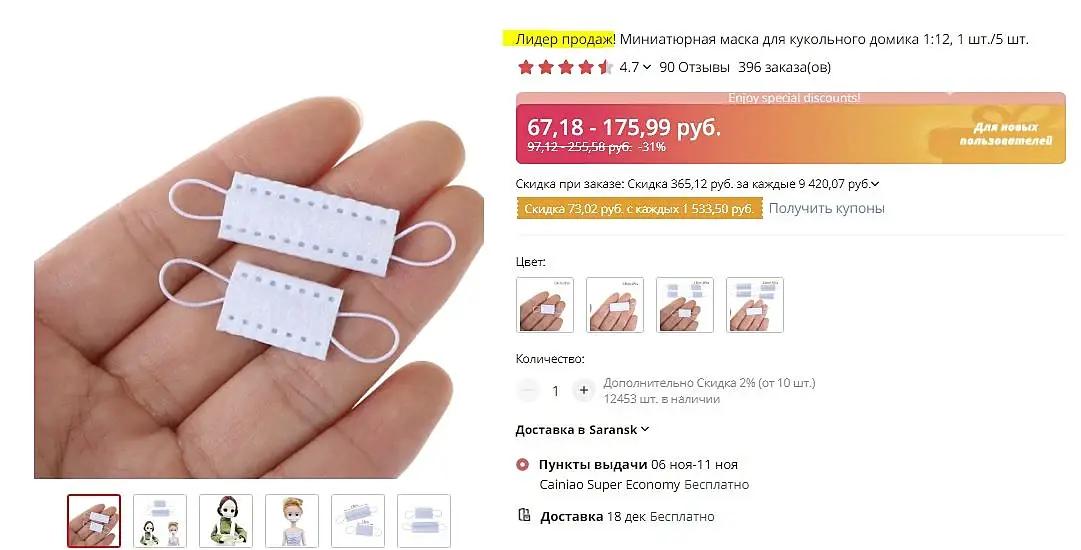Click the Получить купоны link

pos(827,208)
